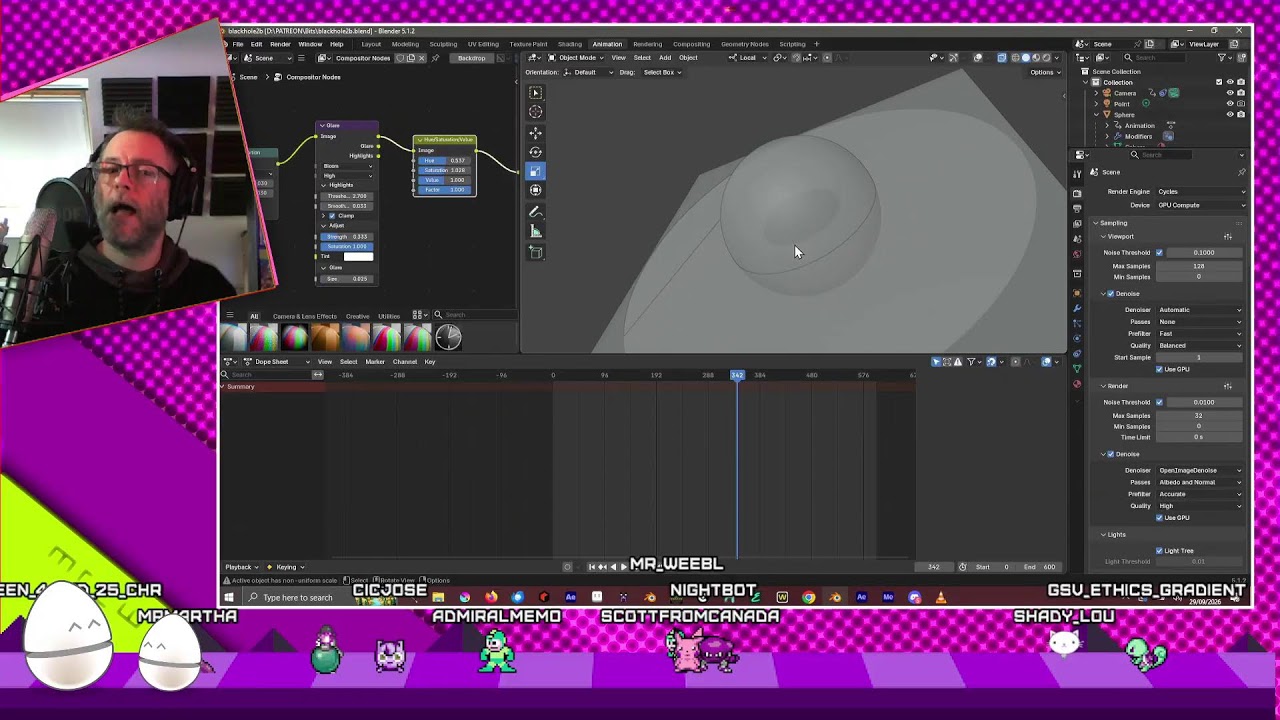The width and height of the screenshot is (1280, 720).
Task: Select the Move tool in viewport toolbar
Action: click(535, 133)
